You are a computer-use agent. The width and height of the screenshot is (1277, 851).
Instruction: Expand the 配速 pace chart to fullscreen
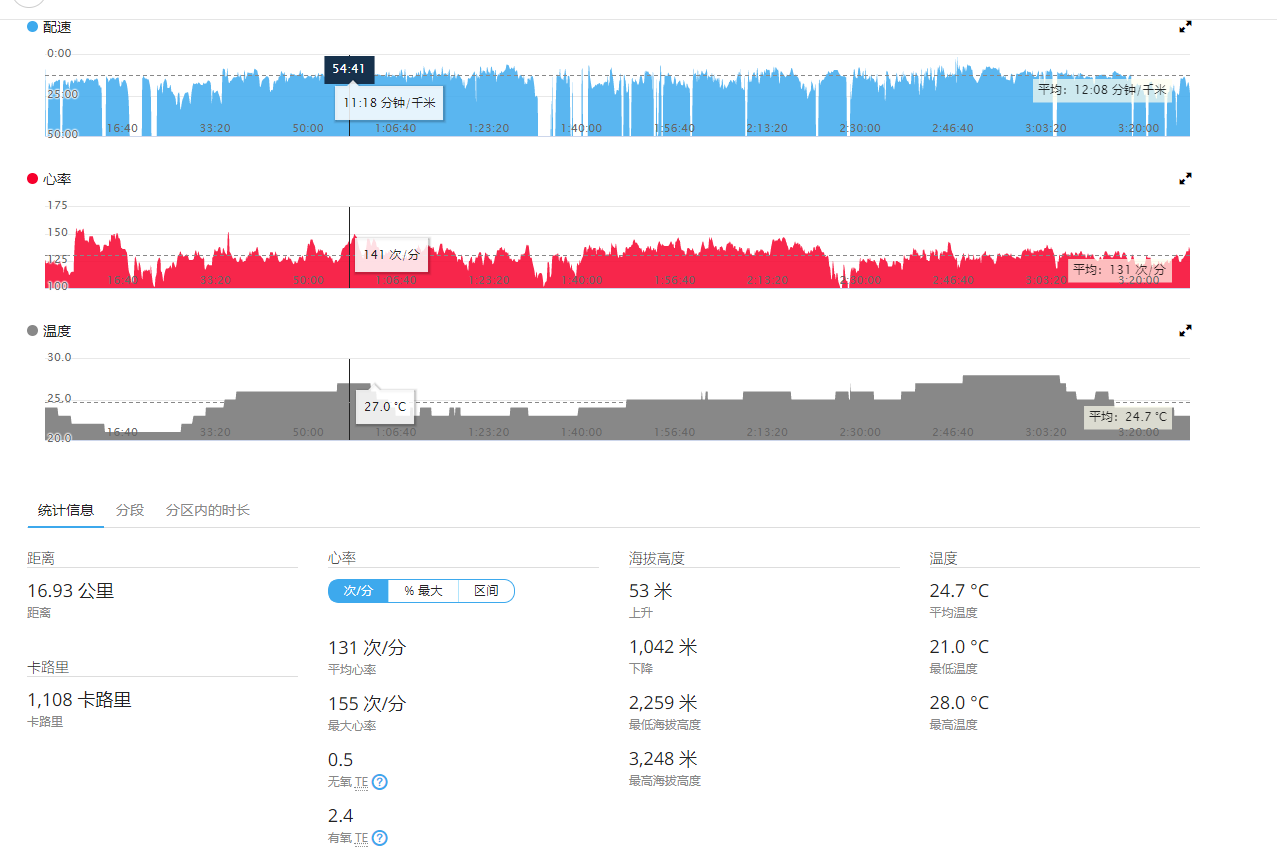tap(1185, 27)
